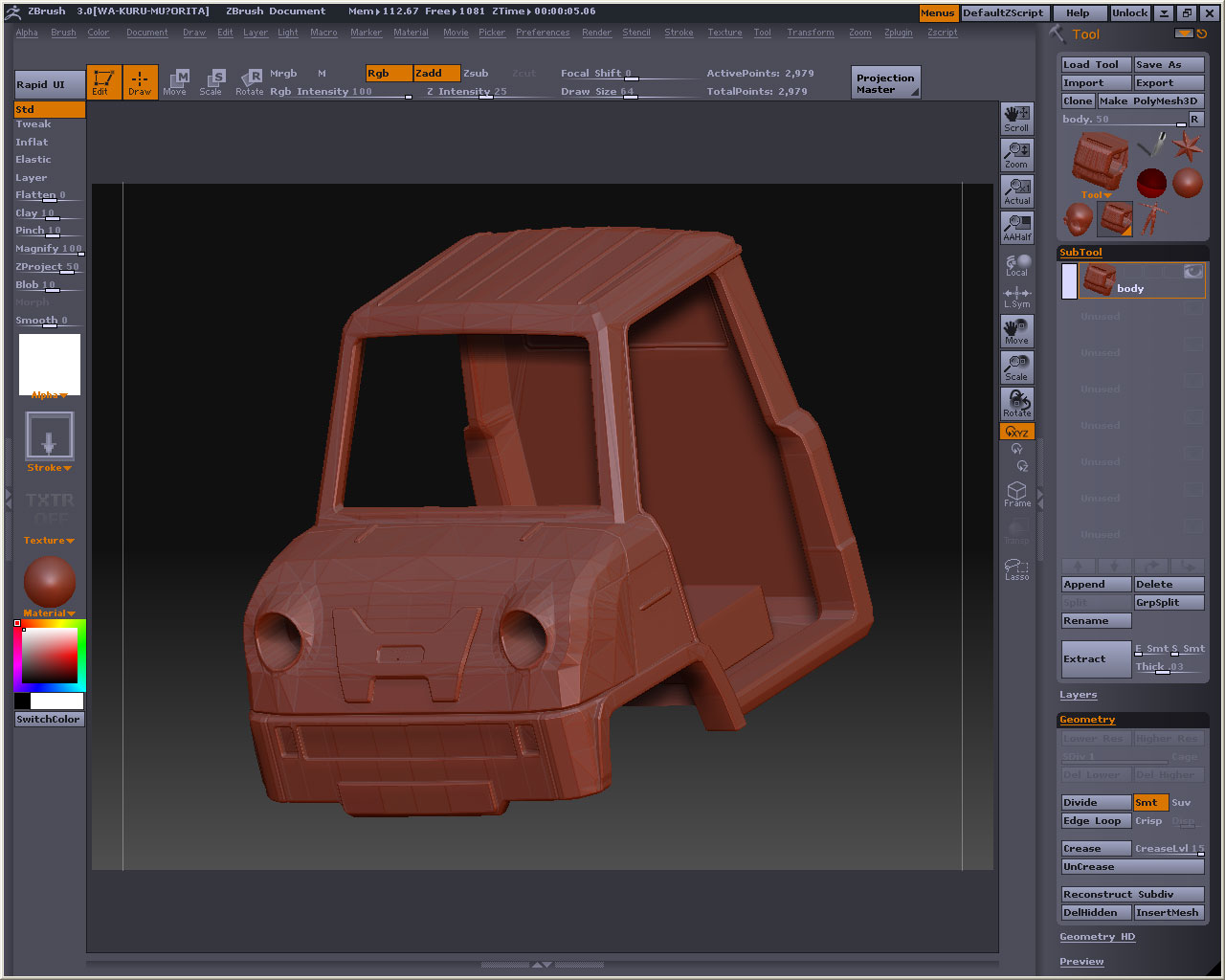
Task: Click the Frame mesh icon
Action: [1016, 494]
